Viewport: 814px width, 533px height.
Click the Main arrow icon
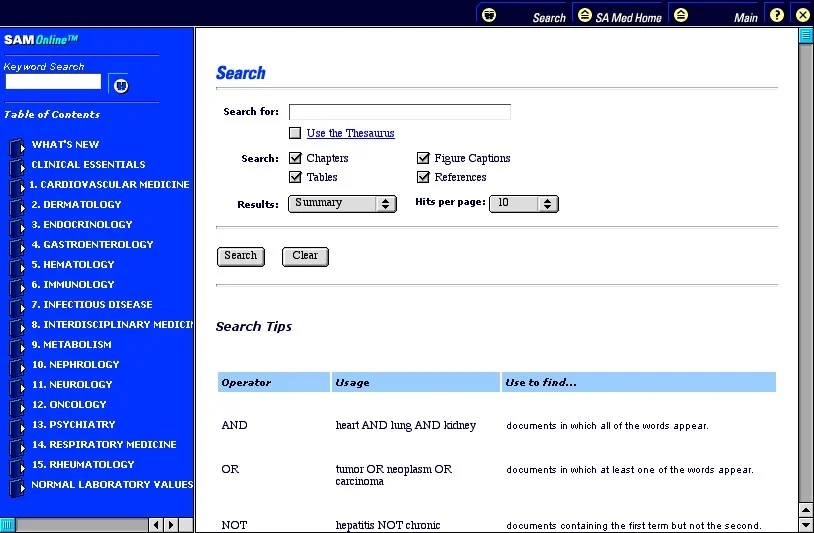[x=681, y=15]
